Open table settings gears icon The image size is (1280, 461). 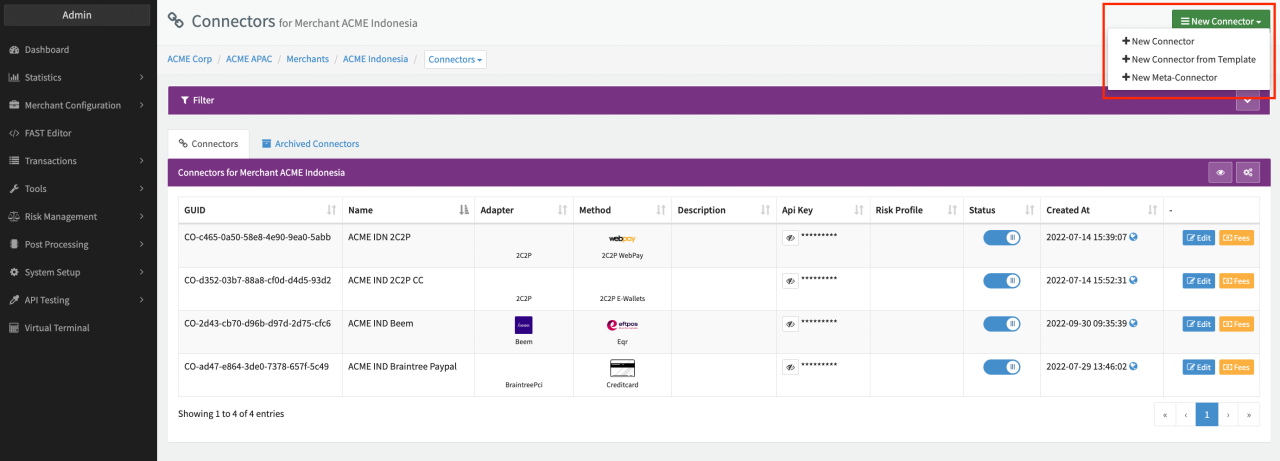click(1248, 173)
